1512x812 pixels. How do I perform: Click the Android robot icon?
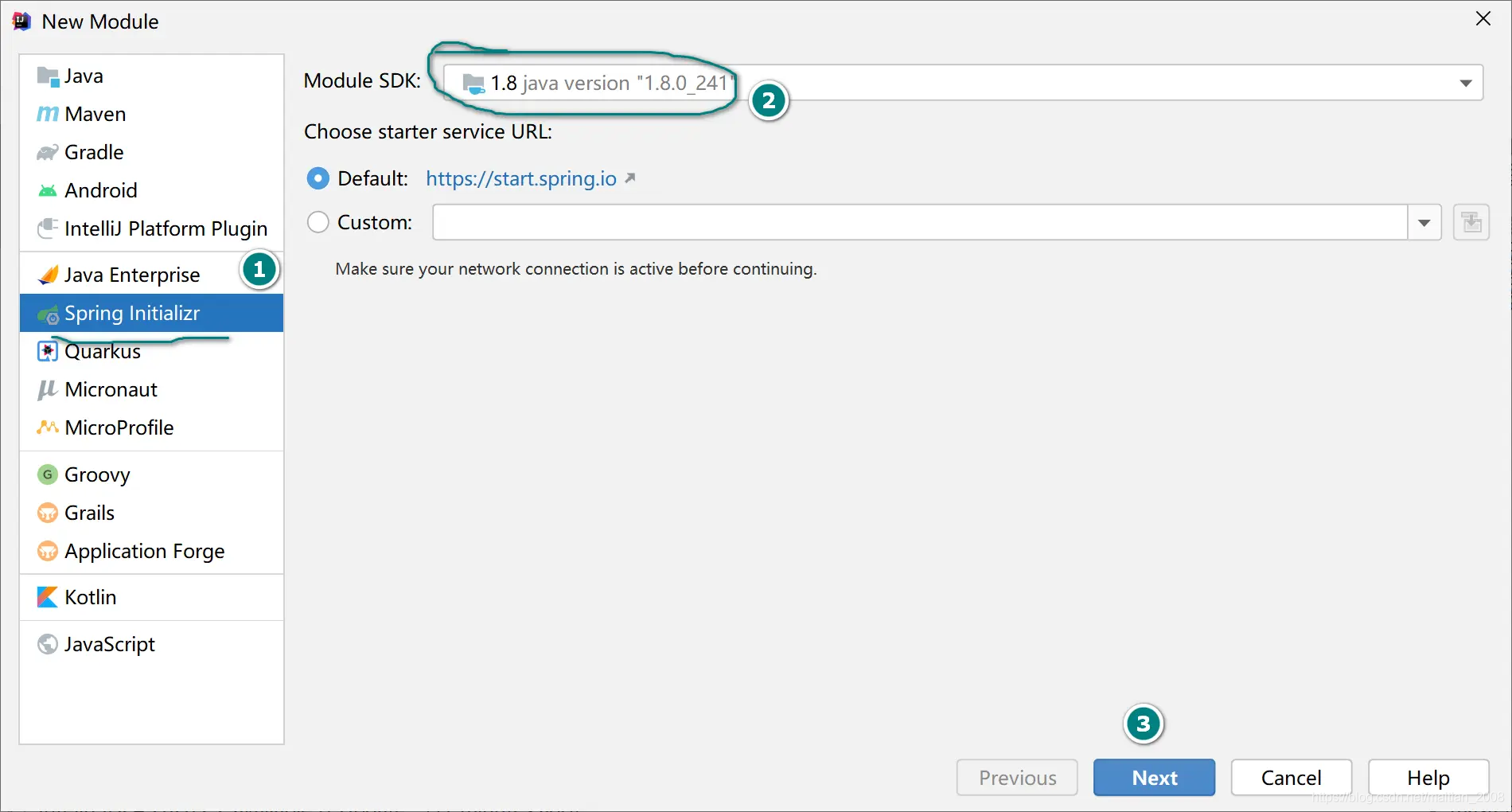click(48, 191)
